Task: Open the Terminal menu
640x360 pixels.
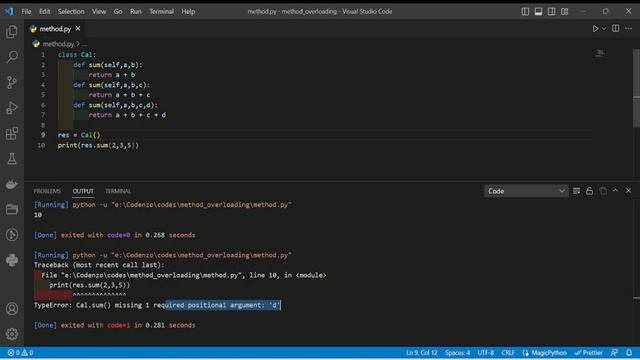Action: (x=161, y=11)
